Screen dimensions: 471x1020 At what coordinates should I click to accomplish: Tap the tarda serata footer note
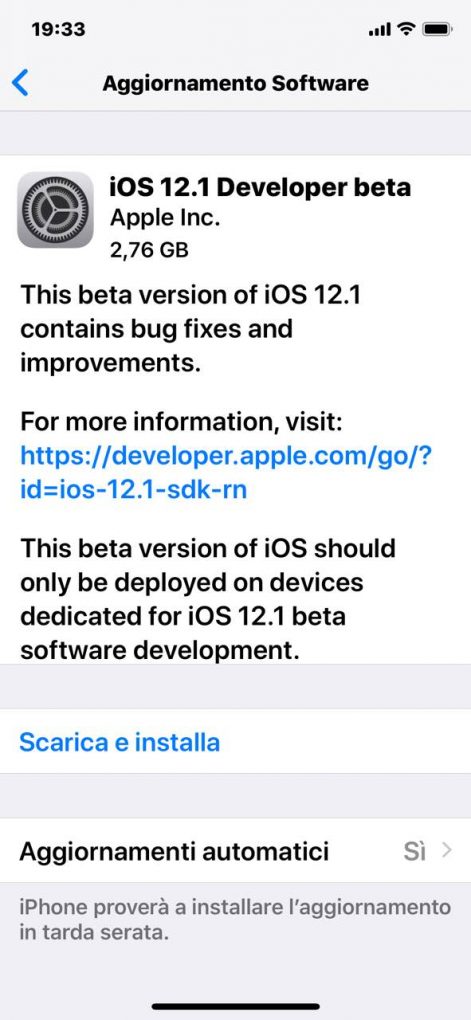(x=235, y=920)
